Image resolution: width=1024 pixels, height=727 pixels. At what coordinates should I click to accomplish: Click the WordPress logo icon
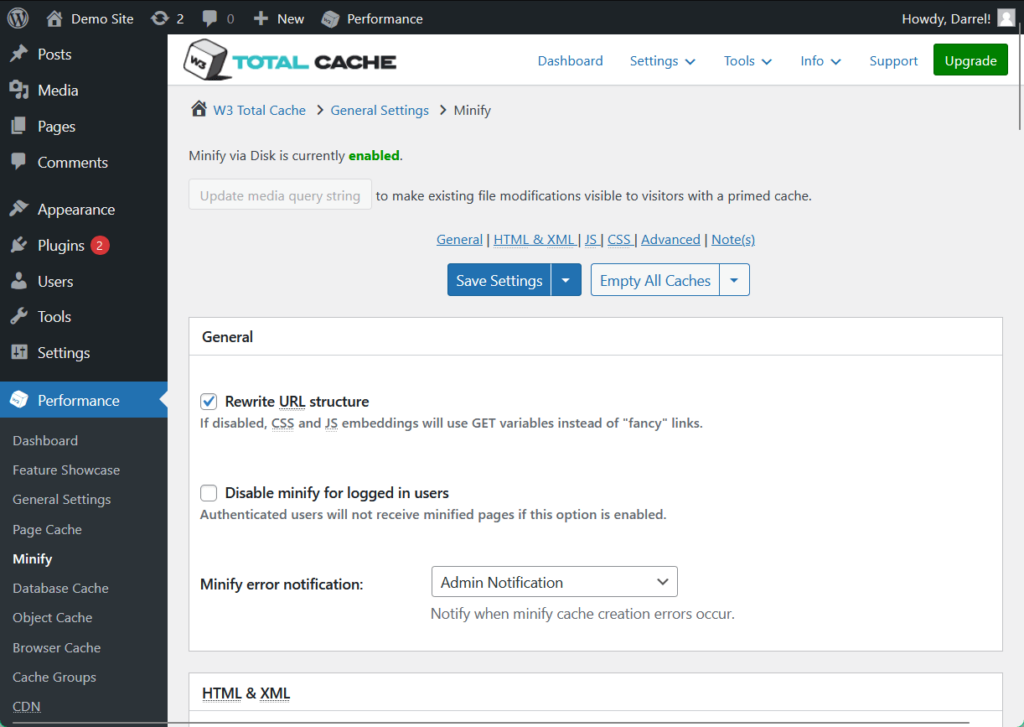(x=18, y=18)
